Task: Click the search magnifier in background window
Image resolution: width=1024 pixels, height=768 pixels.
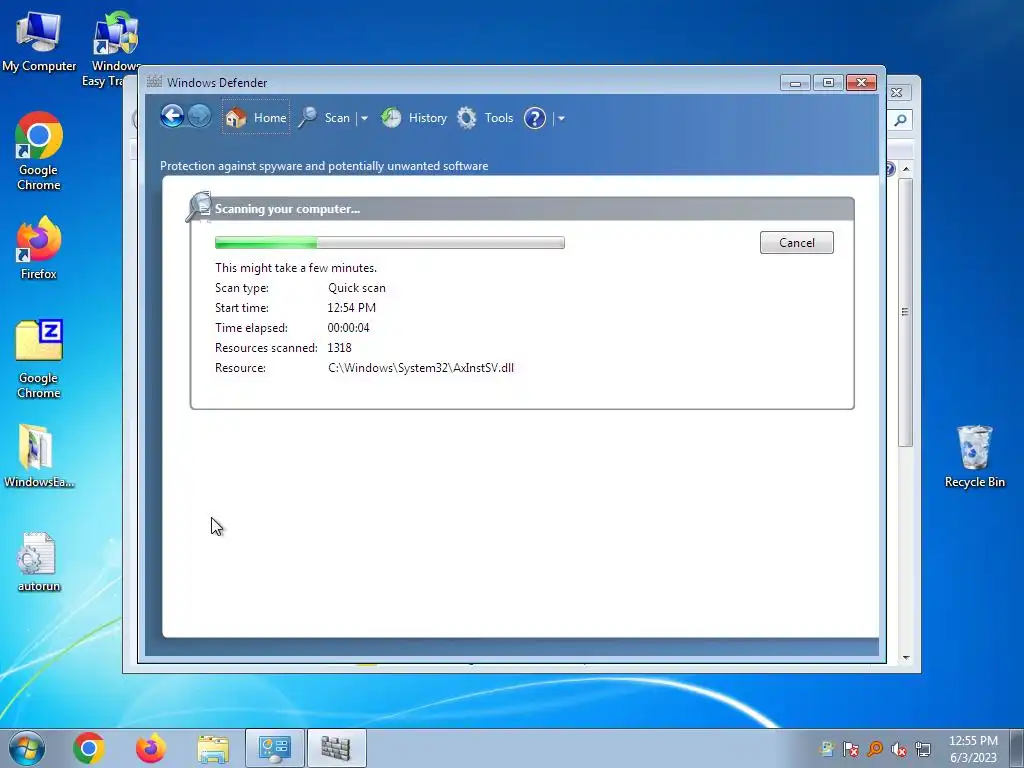Action: (900, 120)
